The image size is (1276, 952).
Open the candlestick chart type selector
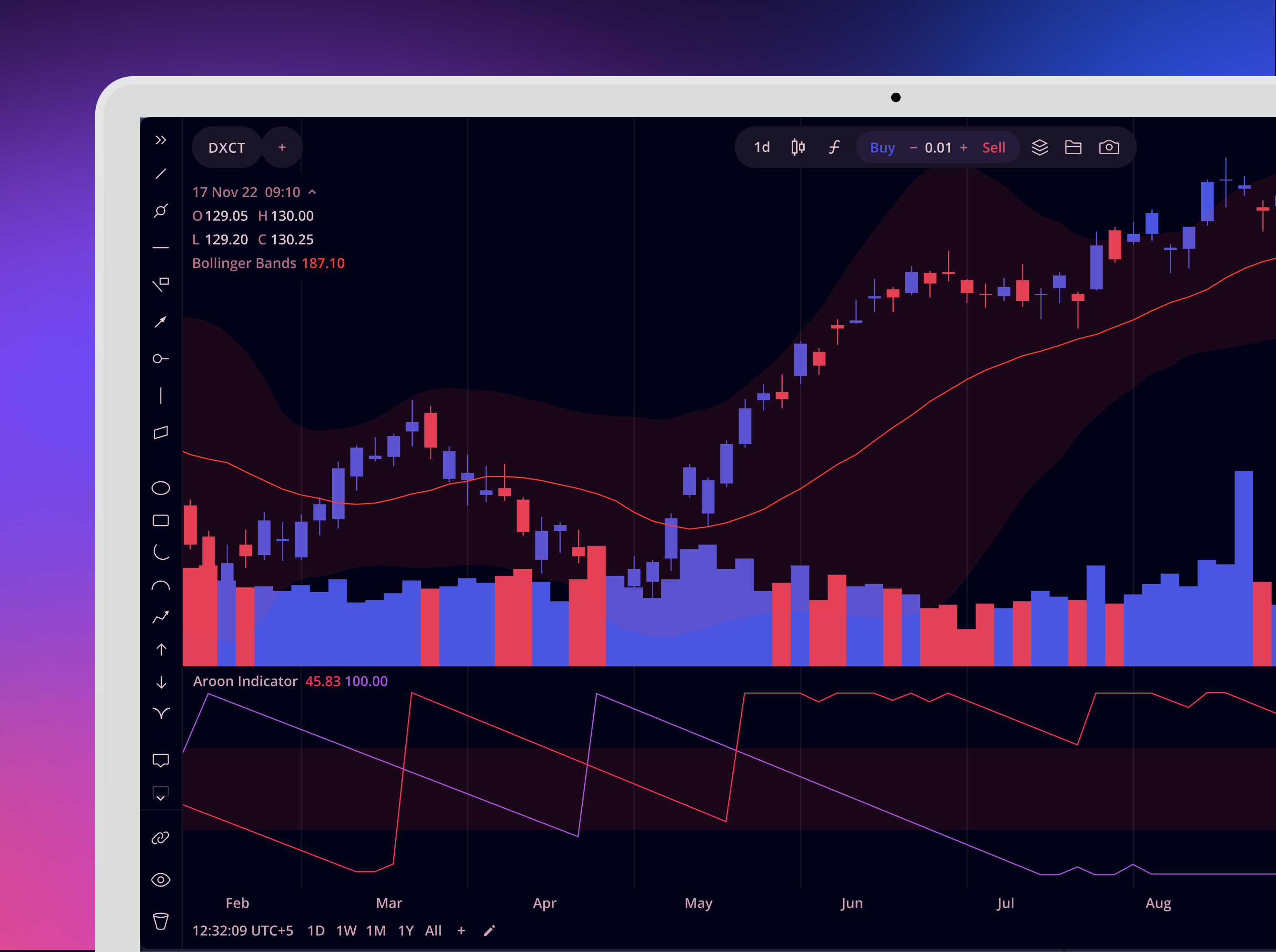797,148
